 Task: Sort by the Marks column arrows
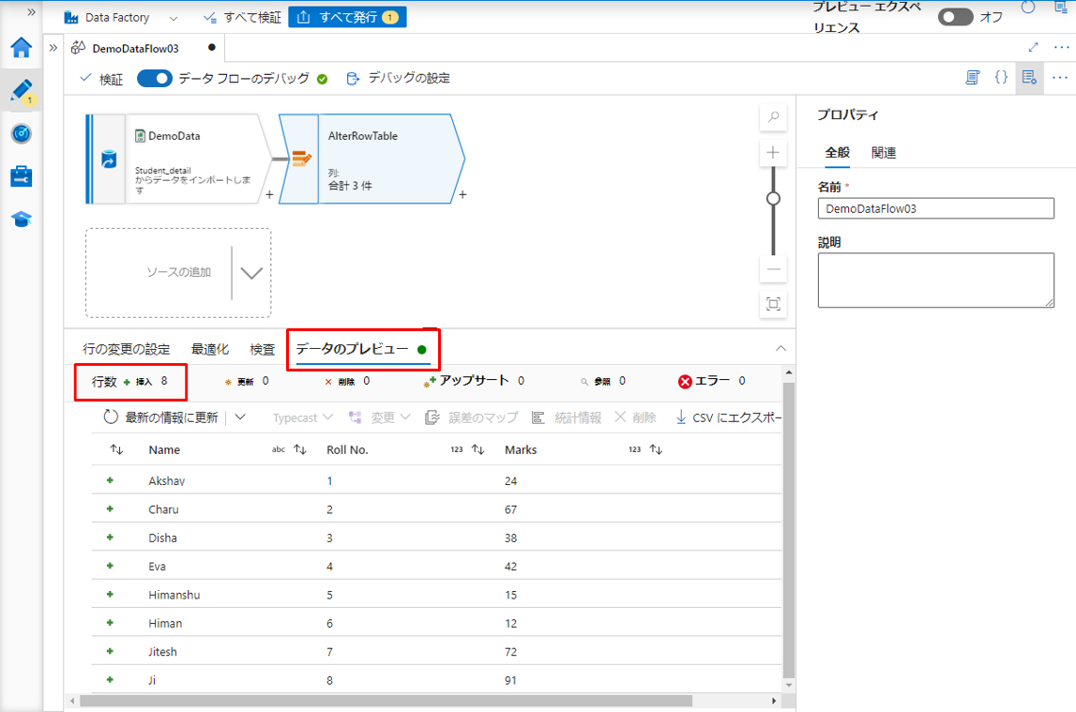coord(656,450)
